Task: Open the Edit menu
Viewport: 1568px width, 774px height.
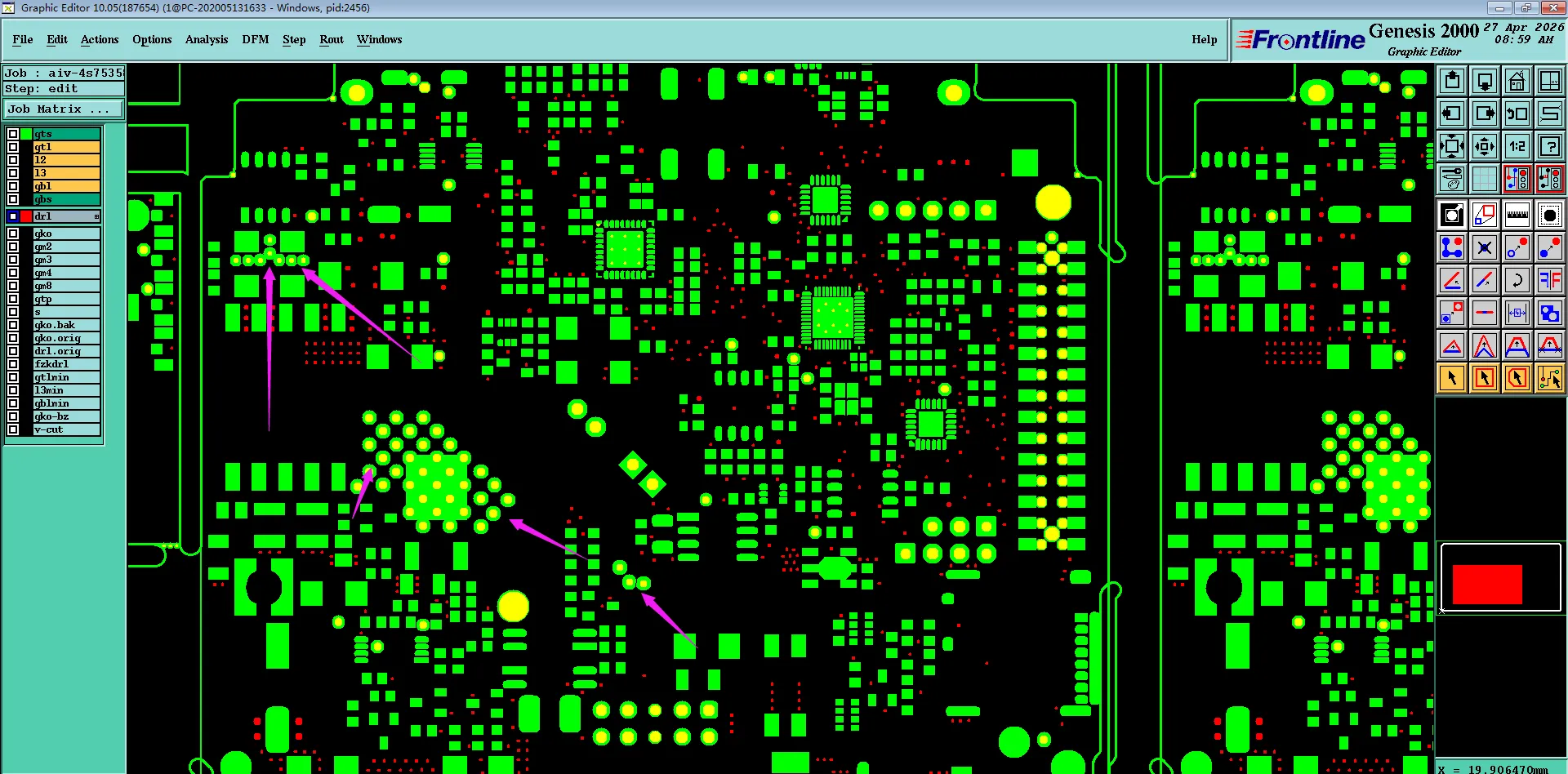Action: (x=57, y=39)
